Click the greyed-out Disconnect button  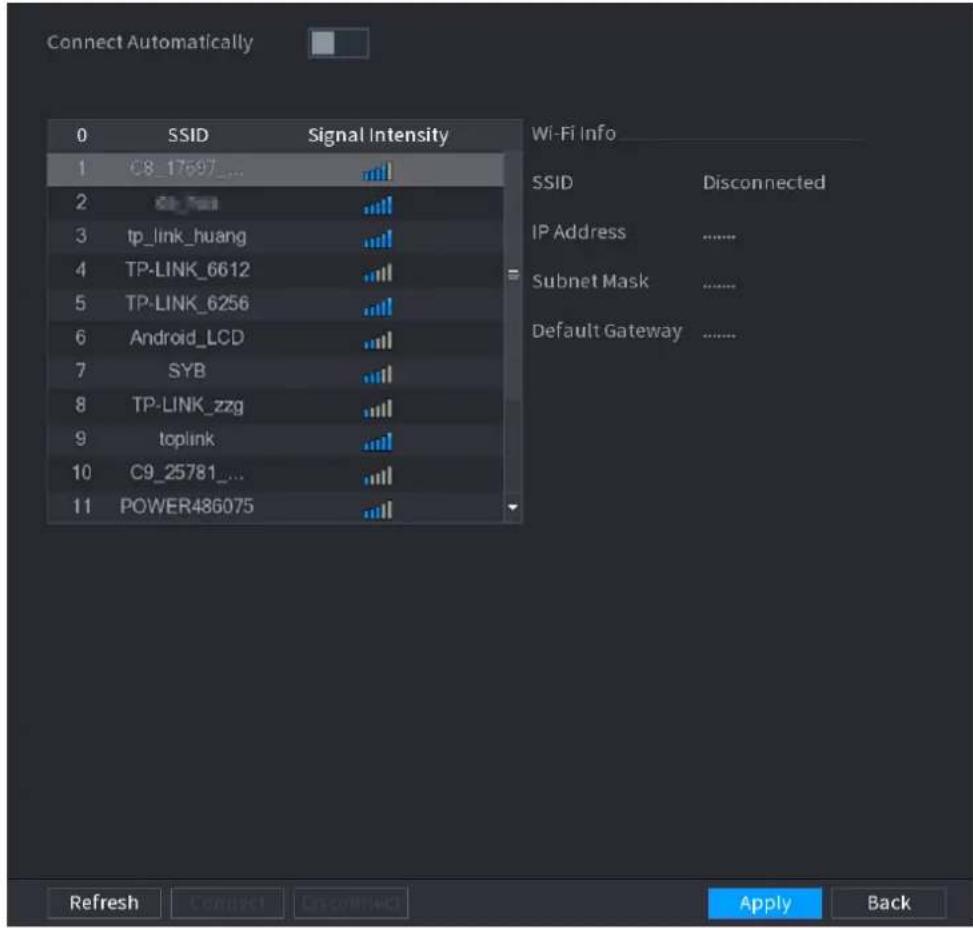[351, 903]
